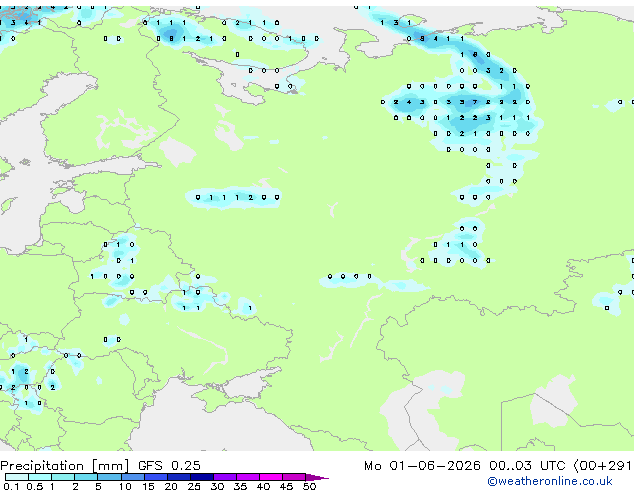Click the date 'Mo 01-06-2026'

[422, 466]
